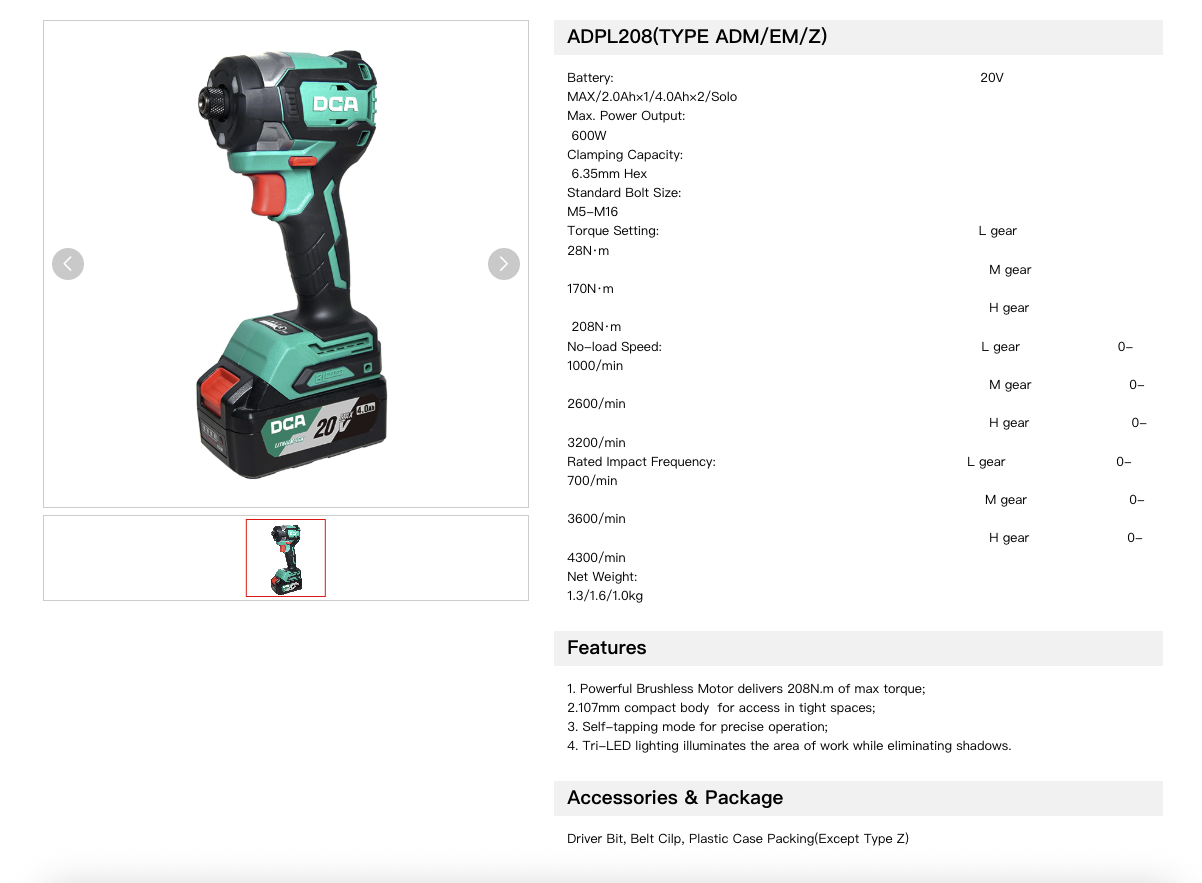Click the Accessories & Package heading
This screenshot has height=883, width=1202.
coord(675,798)
